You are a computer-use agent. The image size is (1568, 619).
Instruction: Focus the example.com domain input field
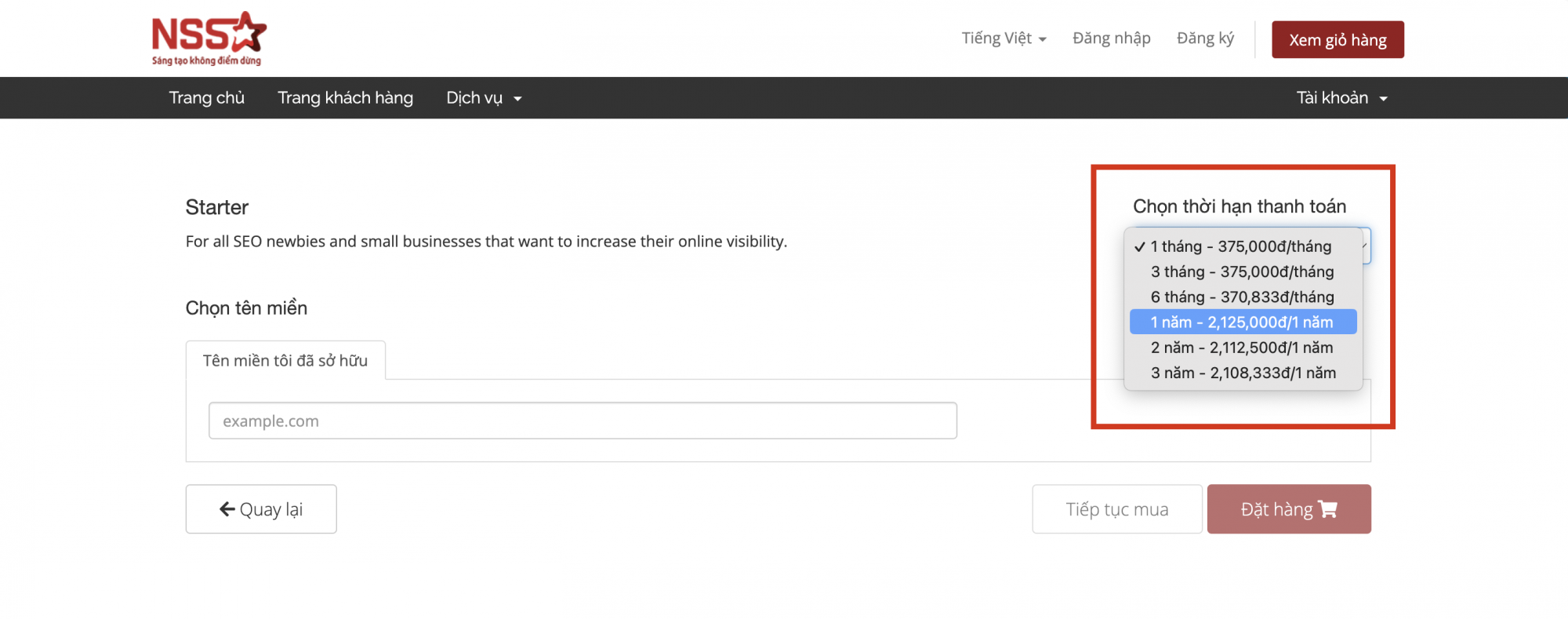click(583, 421)
